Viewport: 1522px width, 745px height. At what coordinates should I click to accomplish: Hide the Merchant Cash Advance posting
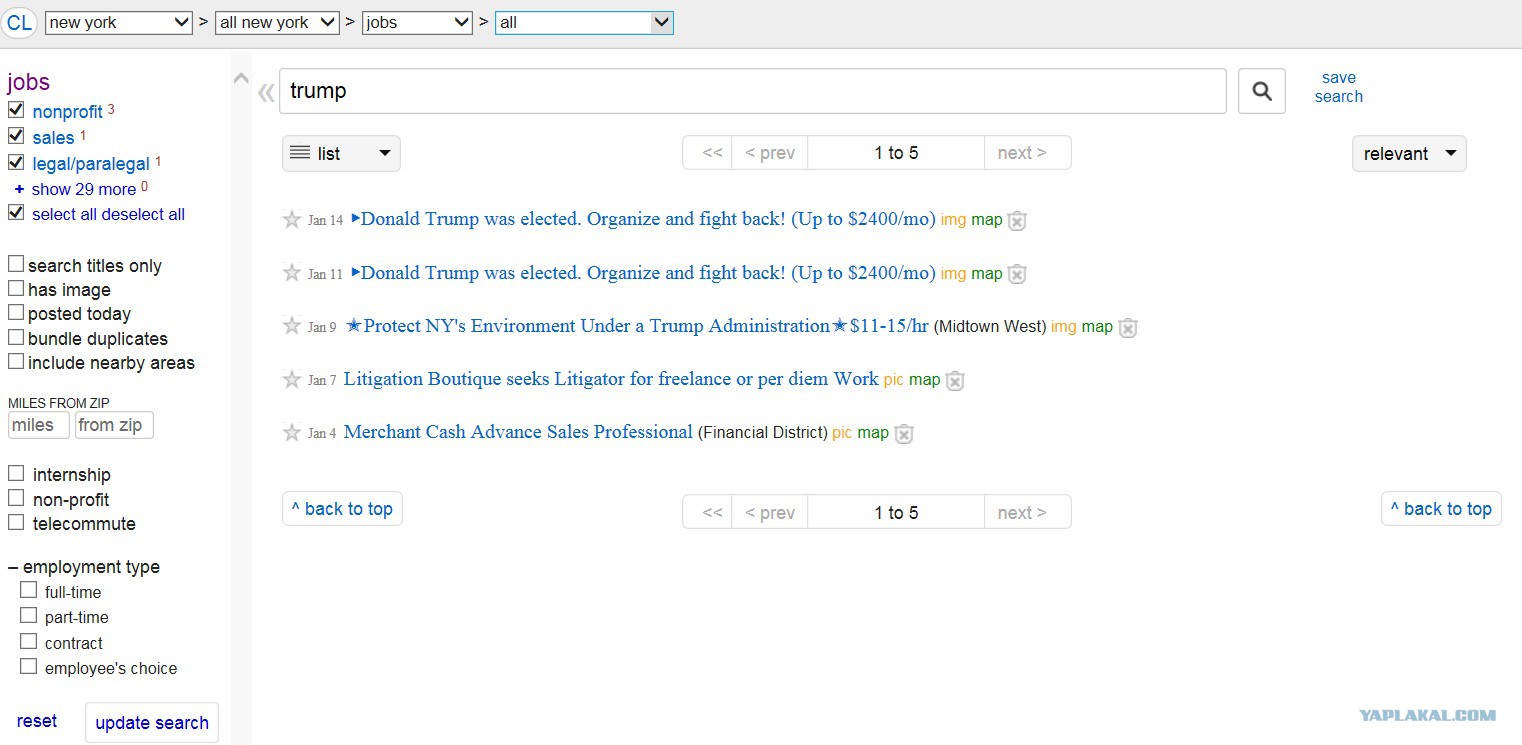click(x=904, y=434)
